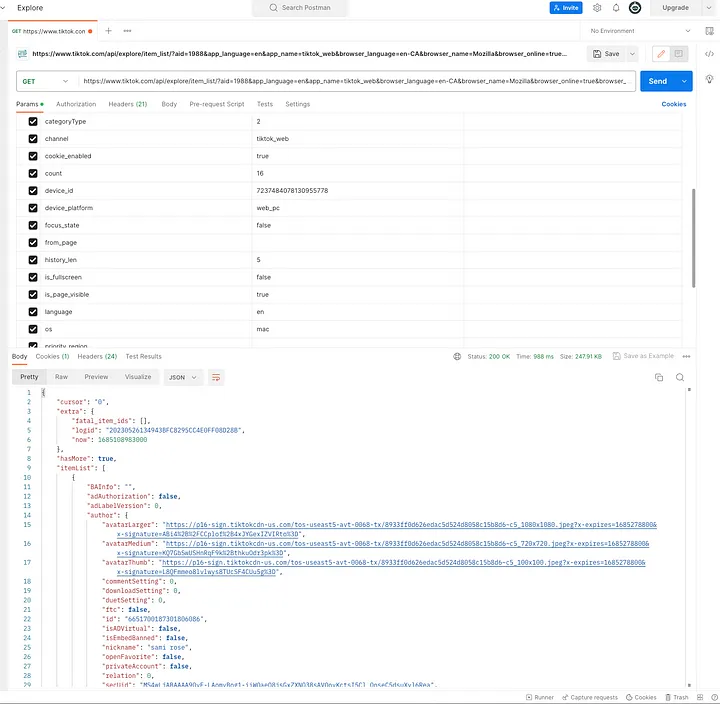Image resolution: width=720 pixels, height=704 pixels.
Task: Open the Test Results tab
Action: 143,356
